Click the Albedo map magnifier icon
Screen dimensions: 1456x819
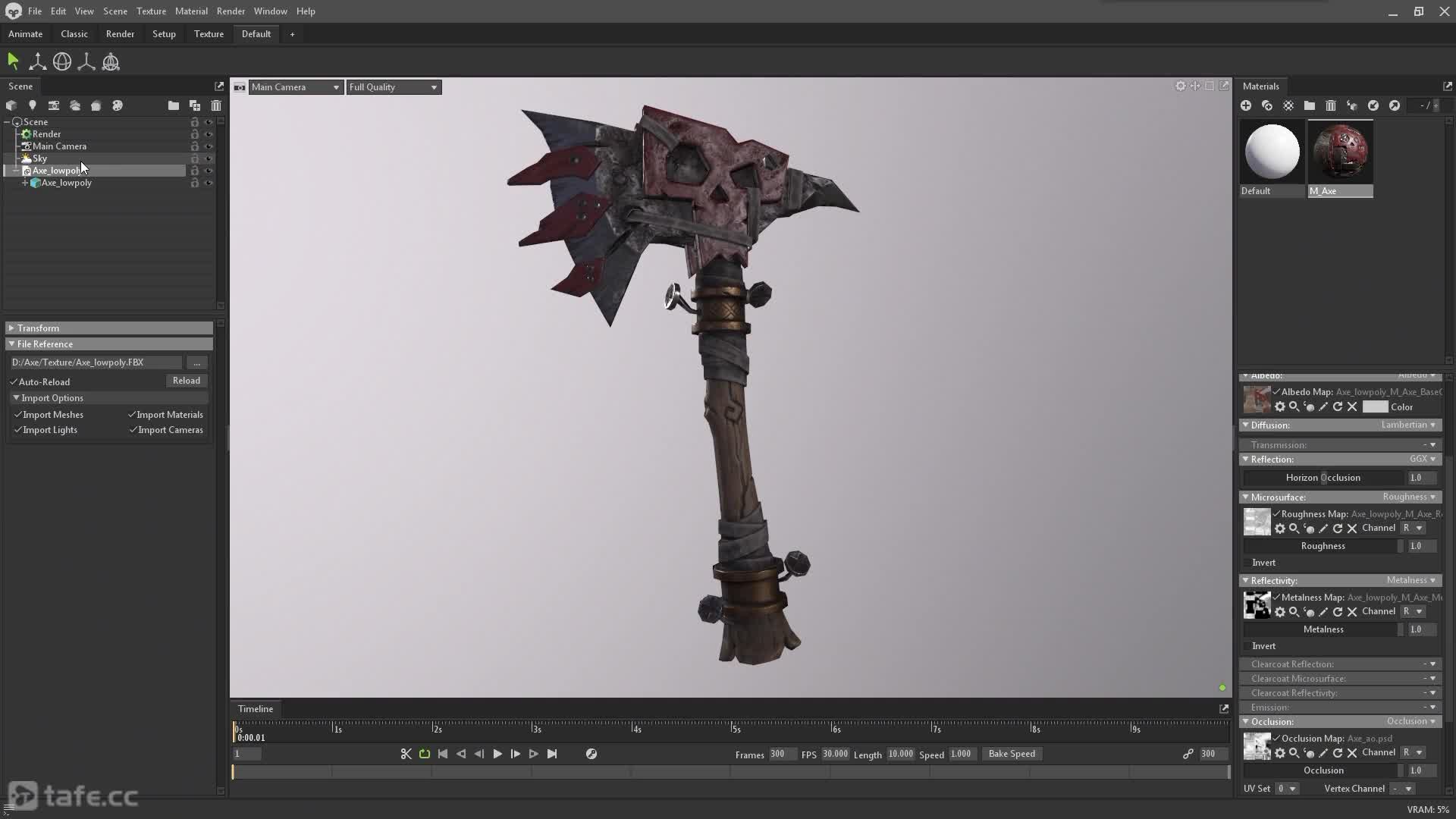pos(1294,407)
